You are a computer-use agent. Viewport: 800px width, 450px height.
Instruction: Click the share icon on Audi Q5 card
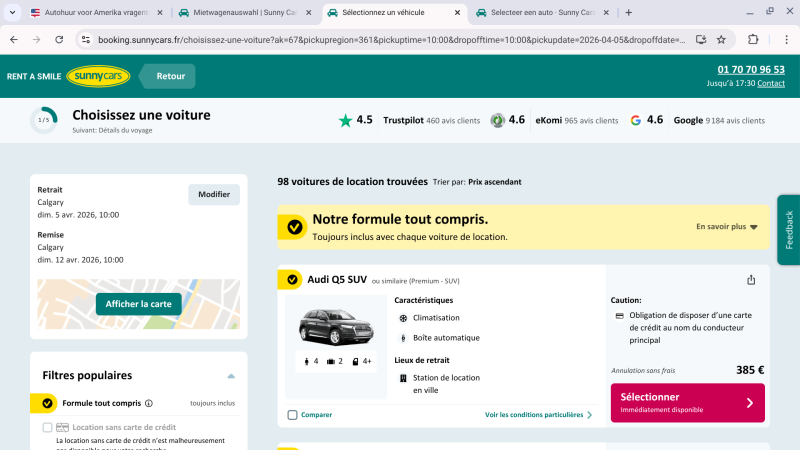[x=751, y=280]
